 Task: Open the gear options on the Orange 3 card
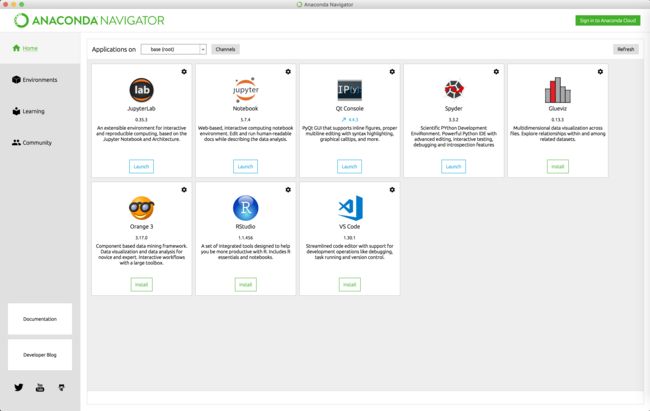[184, 190]
